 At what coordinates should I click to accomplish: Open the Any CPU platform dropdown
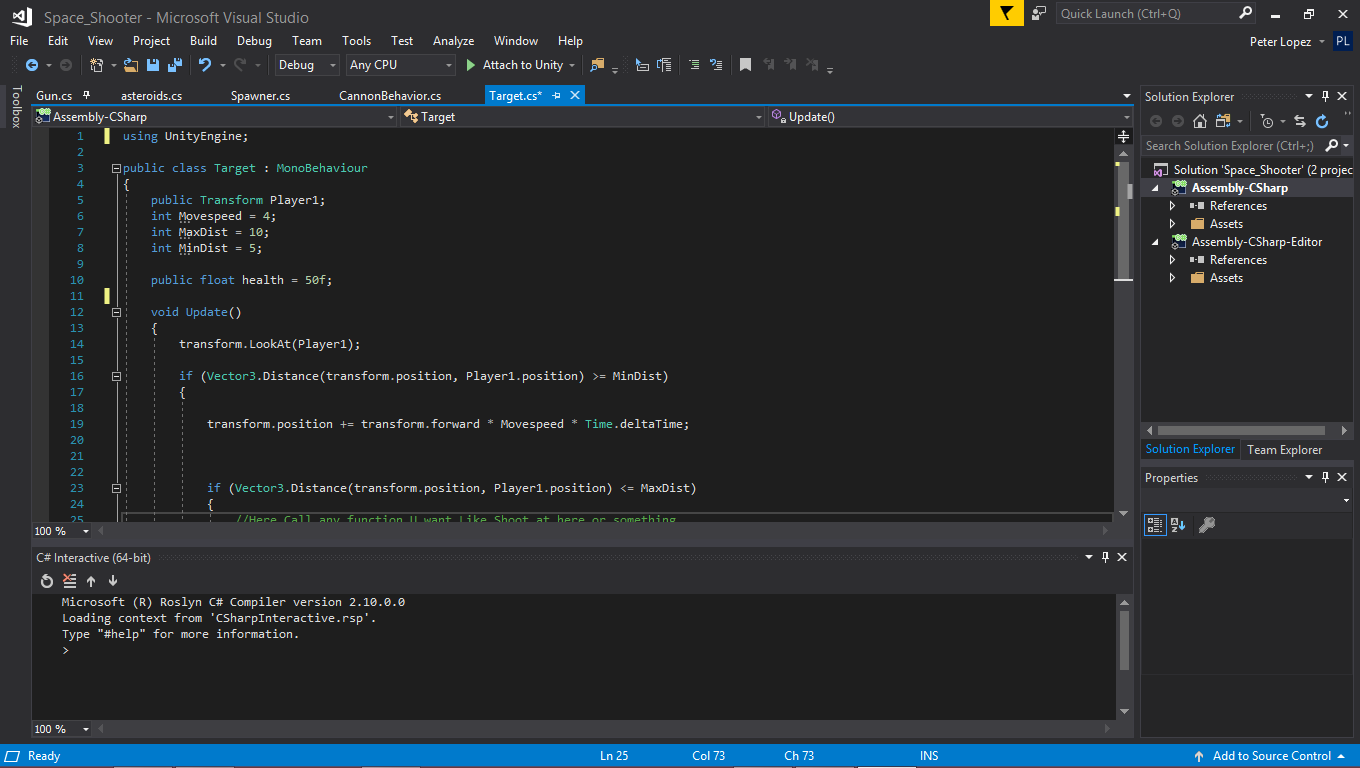coord(400,65)
